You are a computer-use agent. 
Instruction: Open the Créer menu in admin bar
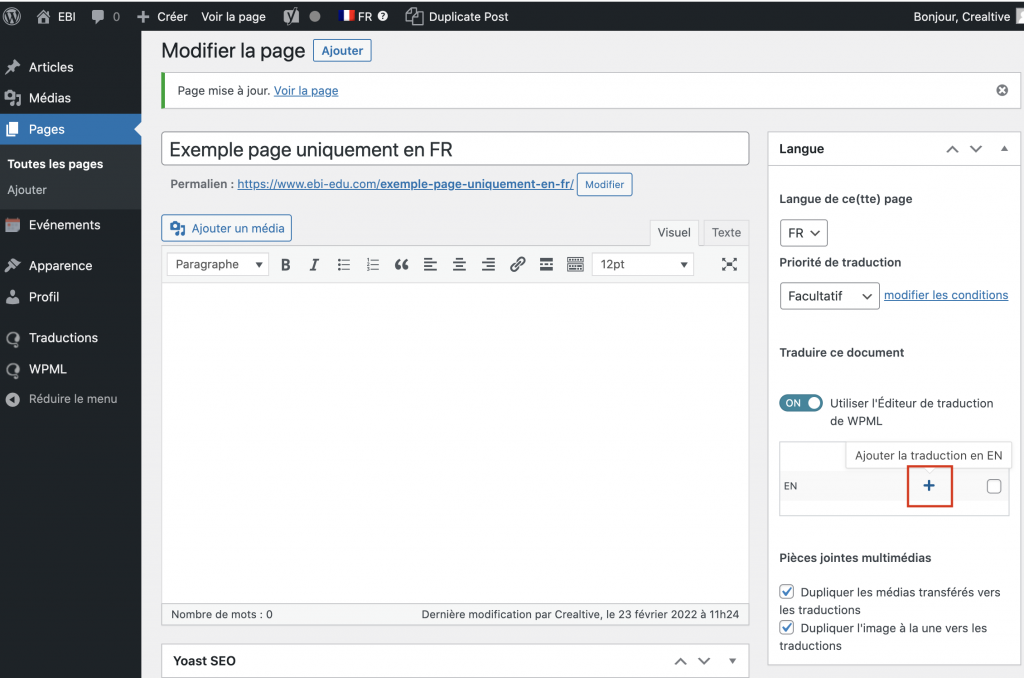[162, 16]
